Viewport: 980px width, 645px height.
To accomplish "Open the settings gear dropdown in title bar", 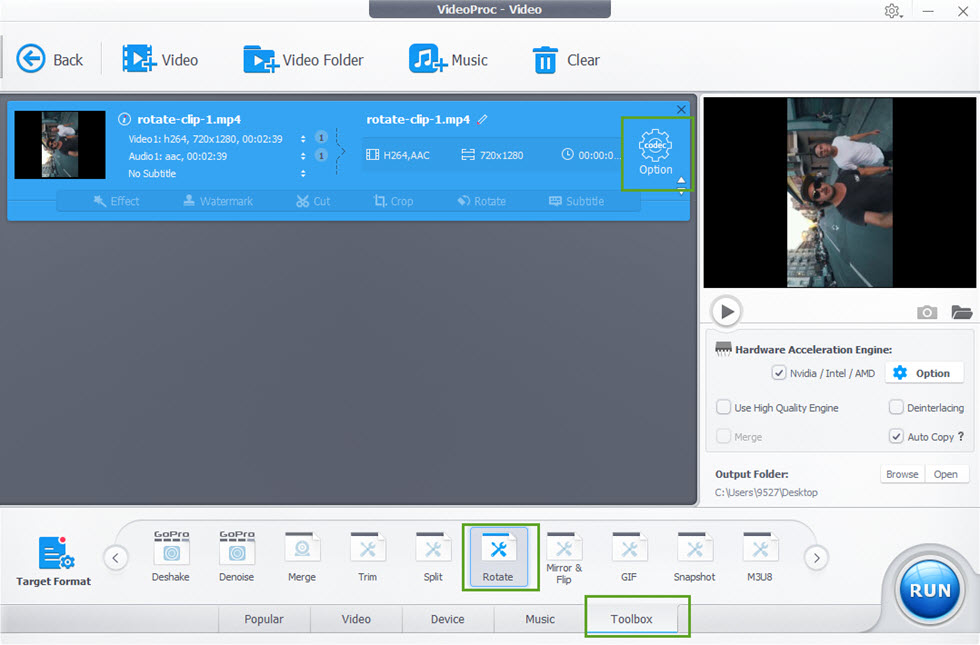I will [892, 11].
